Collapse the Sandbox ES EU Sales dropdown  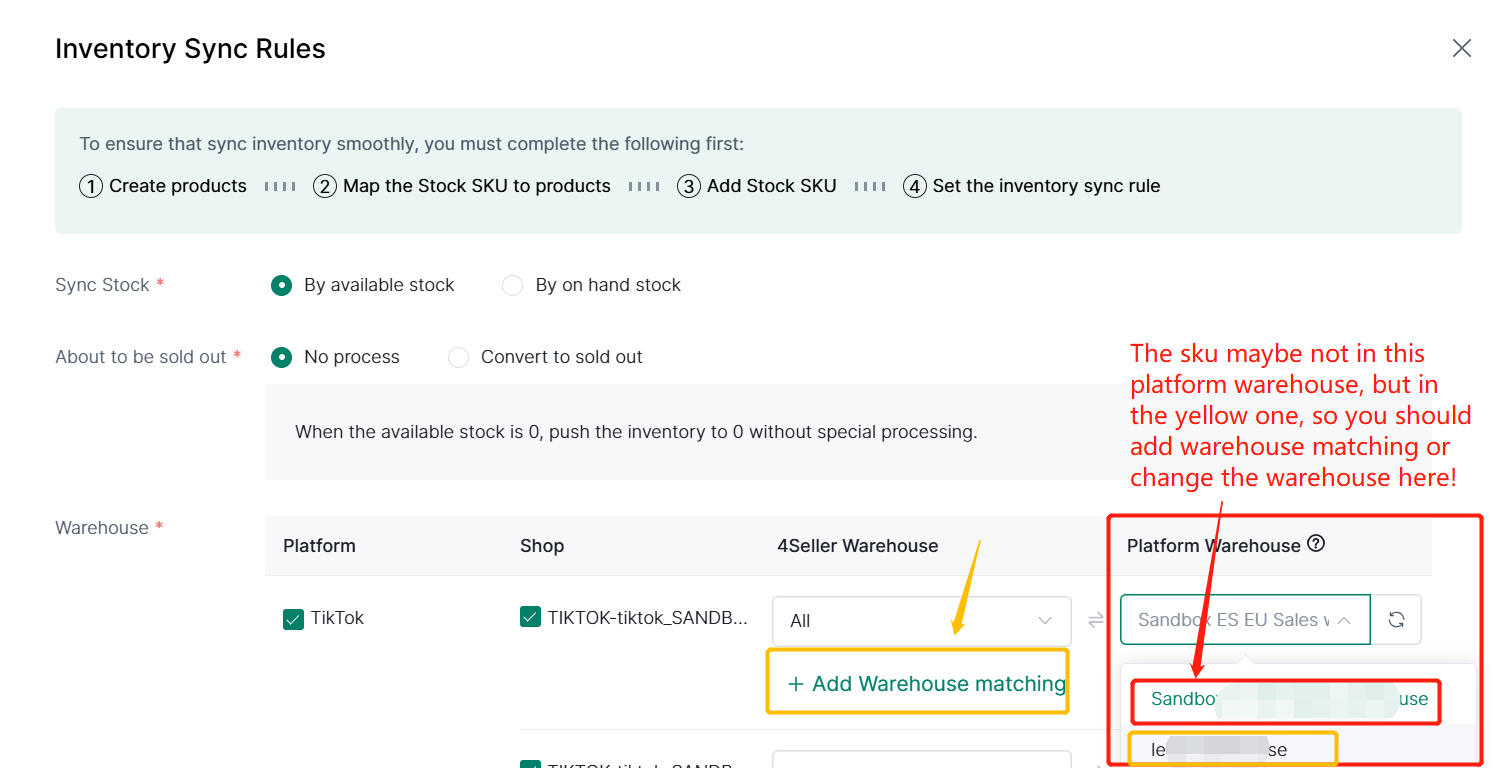coord(1244,620)
